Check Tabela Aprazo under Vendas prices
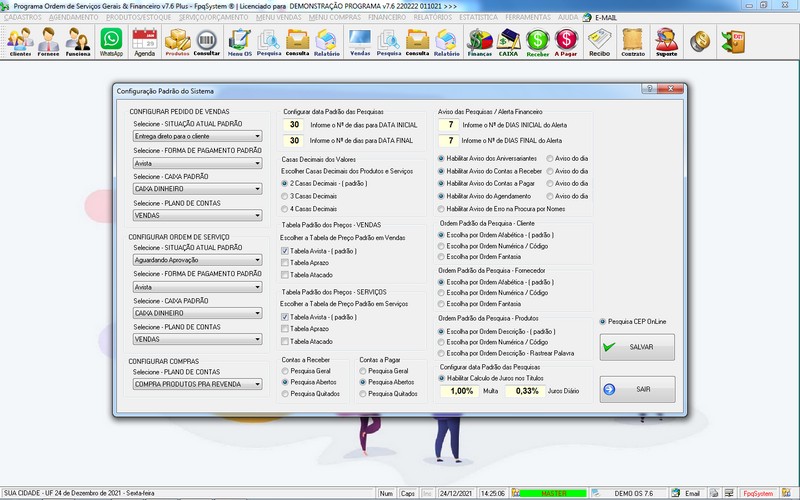Screen dimensions: 800x500 [285, 263]
